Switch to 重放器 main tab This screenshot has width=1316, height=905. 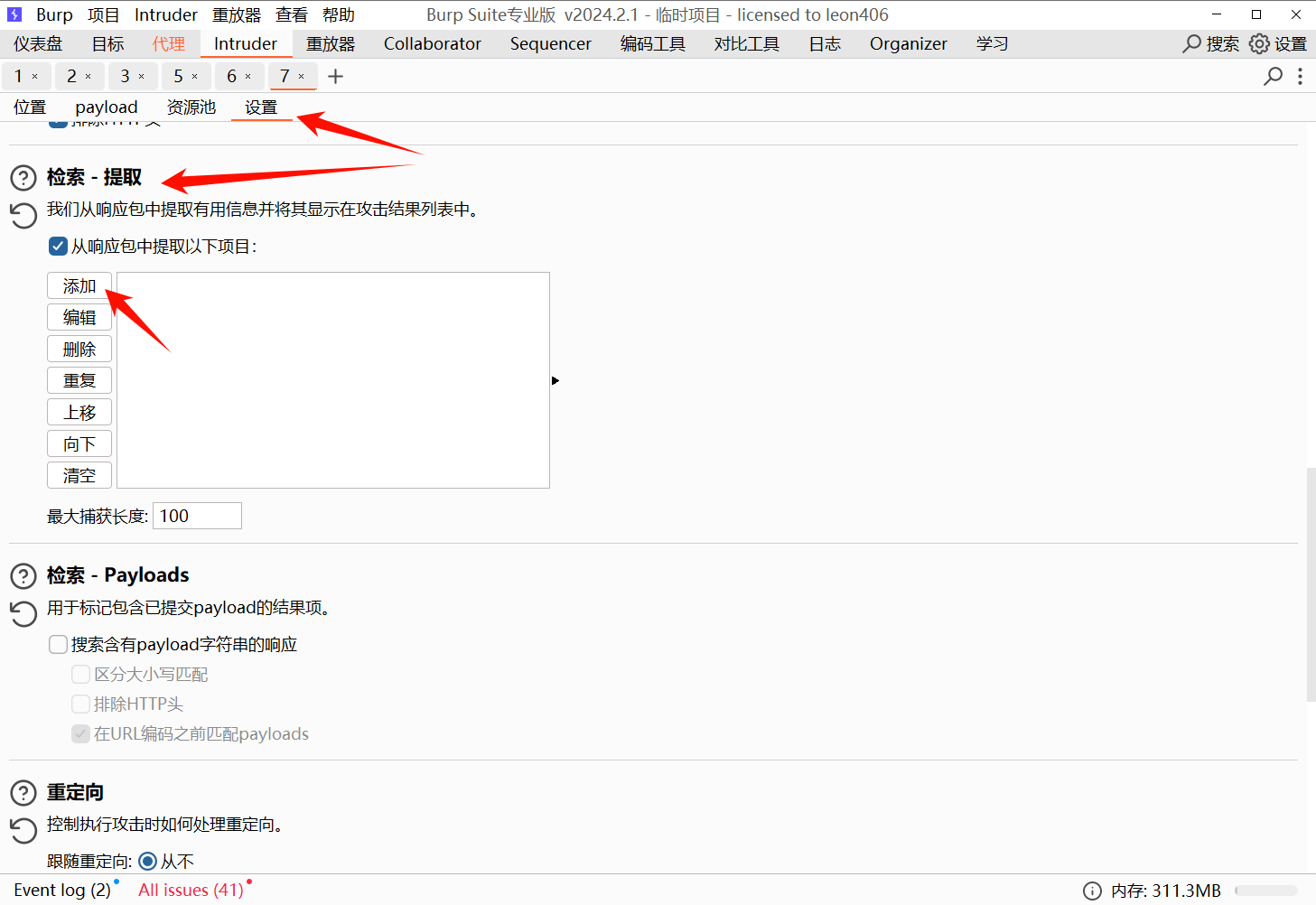331,43
